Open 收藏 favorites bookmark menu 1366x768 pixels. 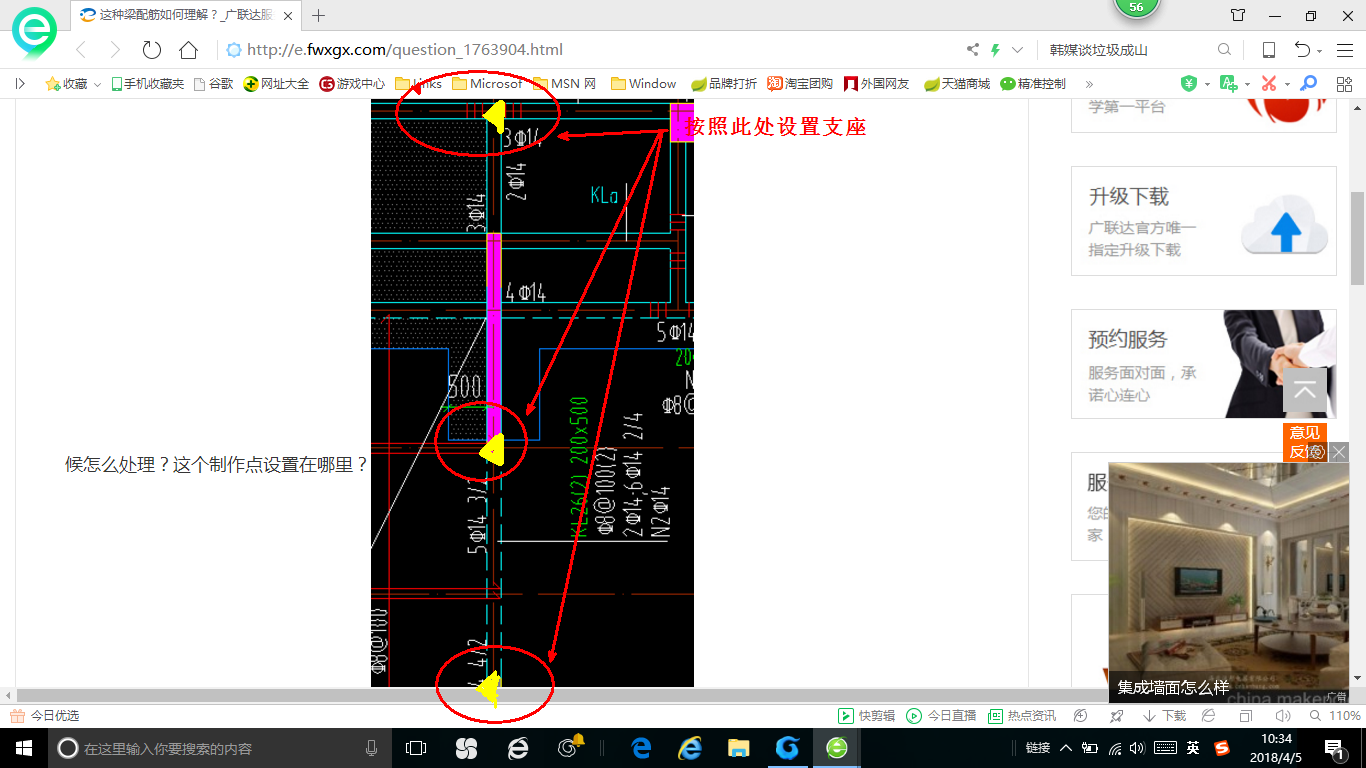(x=67, y=84)
